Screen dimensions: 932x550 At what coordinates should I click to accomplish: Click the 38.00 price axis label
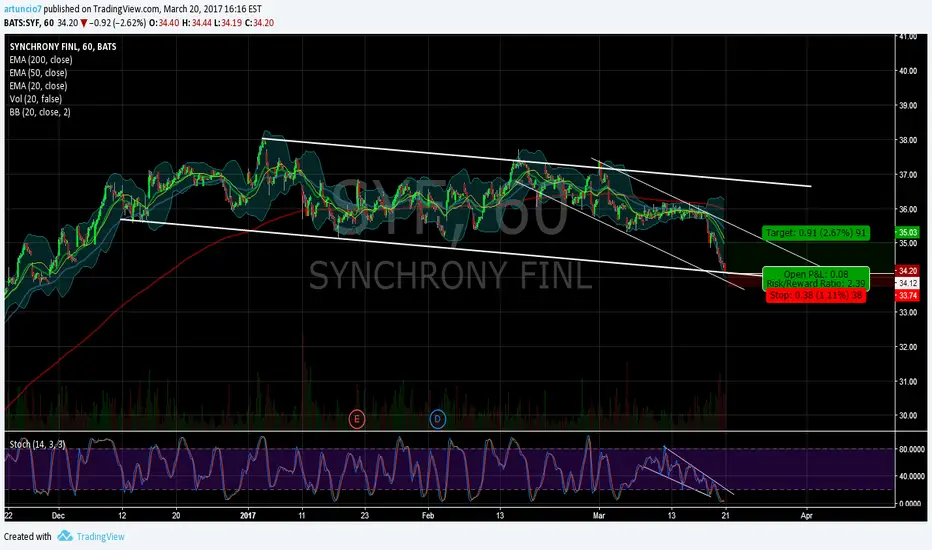[908, 140]
